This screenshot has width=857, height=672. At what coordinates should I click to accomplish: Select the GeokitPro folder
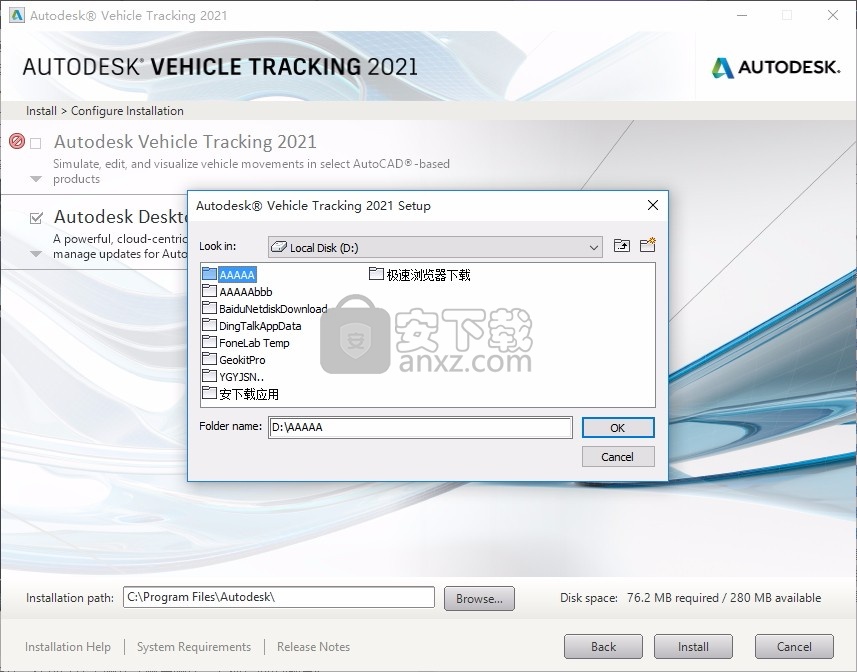(x=234, y=359)
